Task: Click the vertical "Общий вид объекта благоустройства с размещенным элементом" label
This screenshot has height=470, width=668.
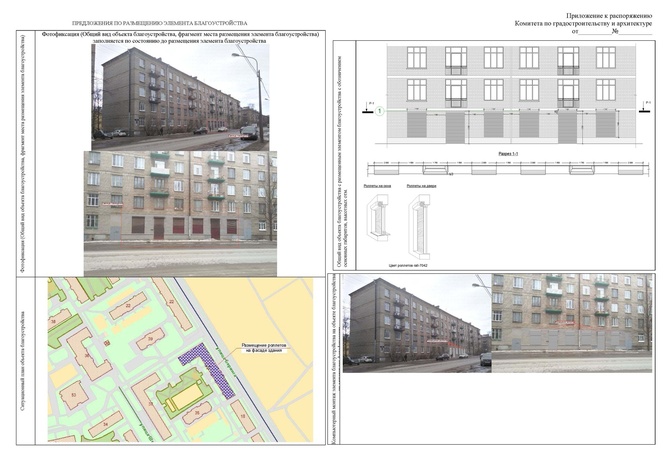Action: pos(344,162)
